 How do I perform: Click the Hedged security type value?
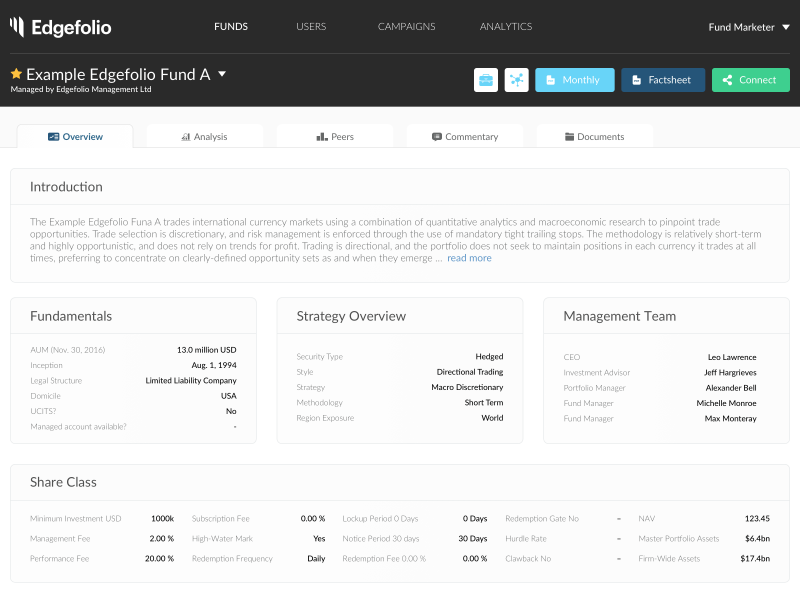[x=489, y=357]
